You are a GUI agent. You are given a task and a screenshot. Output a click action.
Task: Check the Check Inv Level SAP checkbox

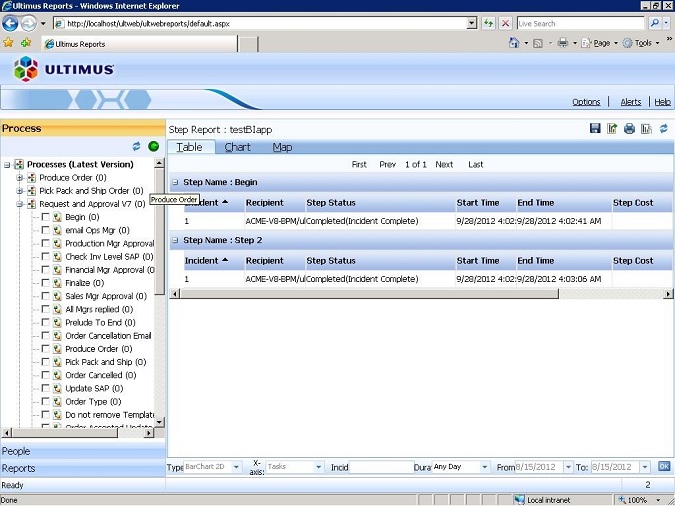[45, 257]
